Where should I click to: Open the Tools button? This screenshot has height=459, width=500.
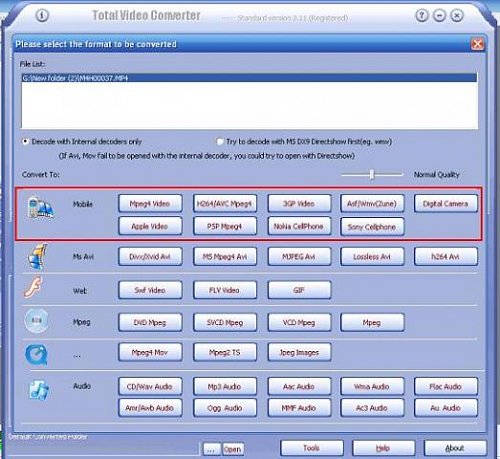pos(312,448)
